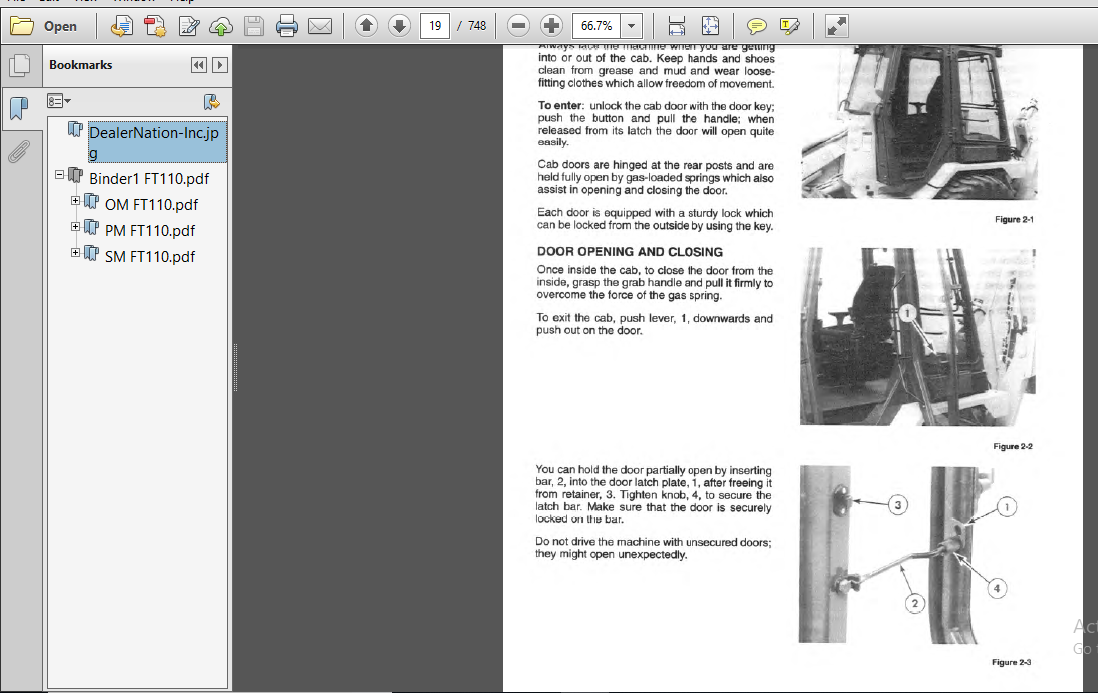
Task: Open the Attachments paperclip panel
Action: click(x=20, y=151)
